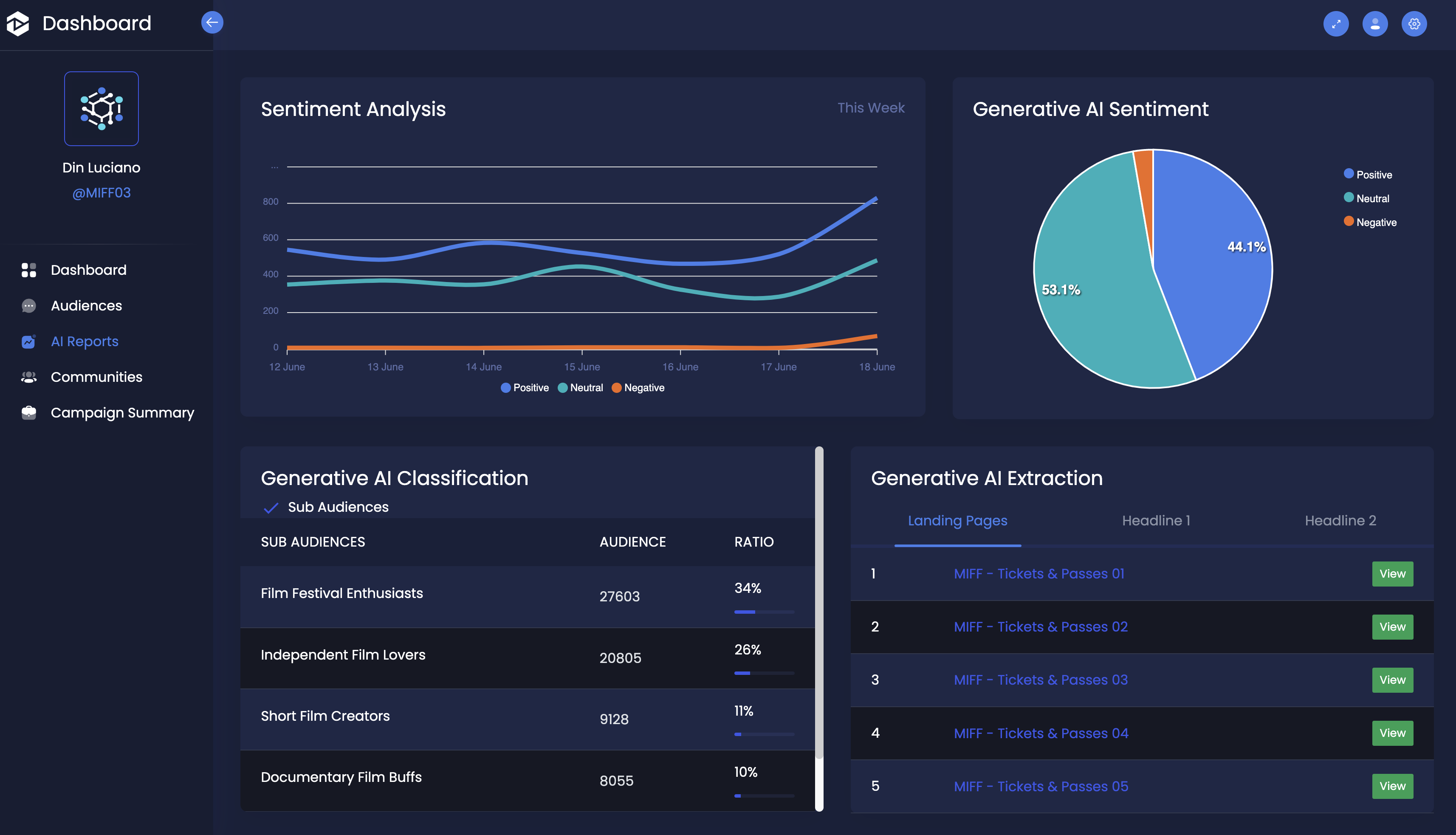Switch to the Headline 1 tab
The height and width of the screenshot is (835, 1456).
[1156, 521]
